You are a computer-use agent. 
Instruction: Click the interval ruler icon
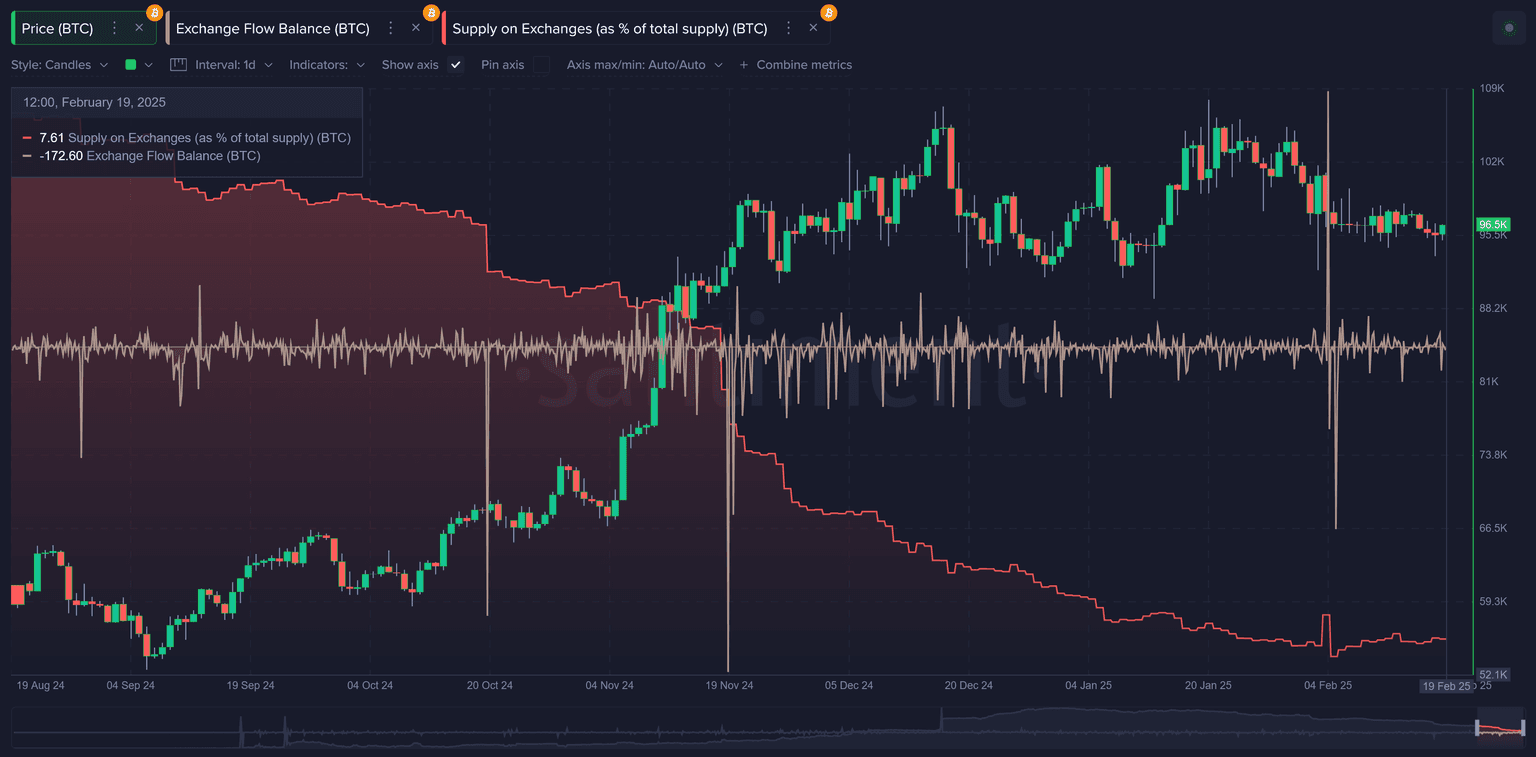(x=178, y=65)
